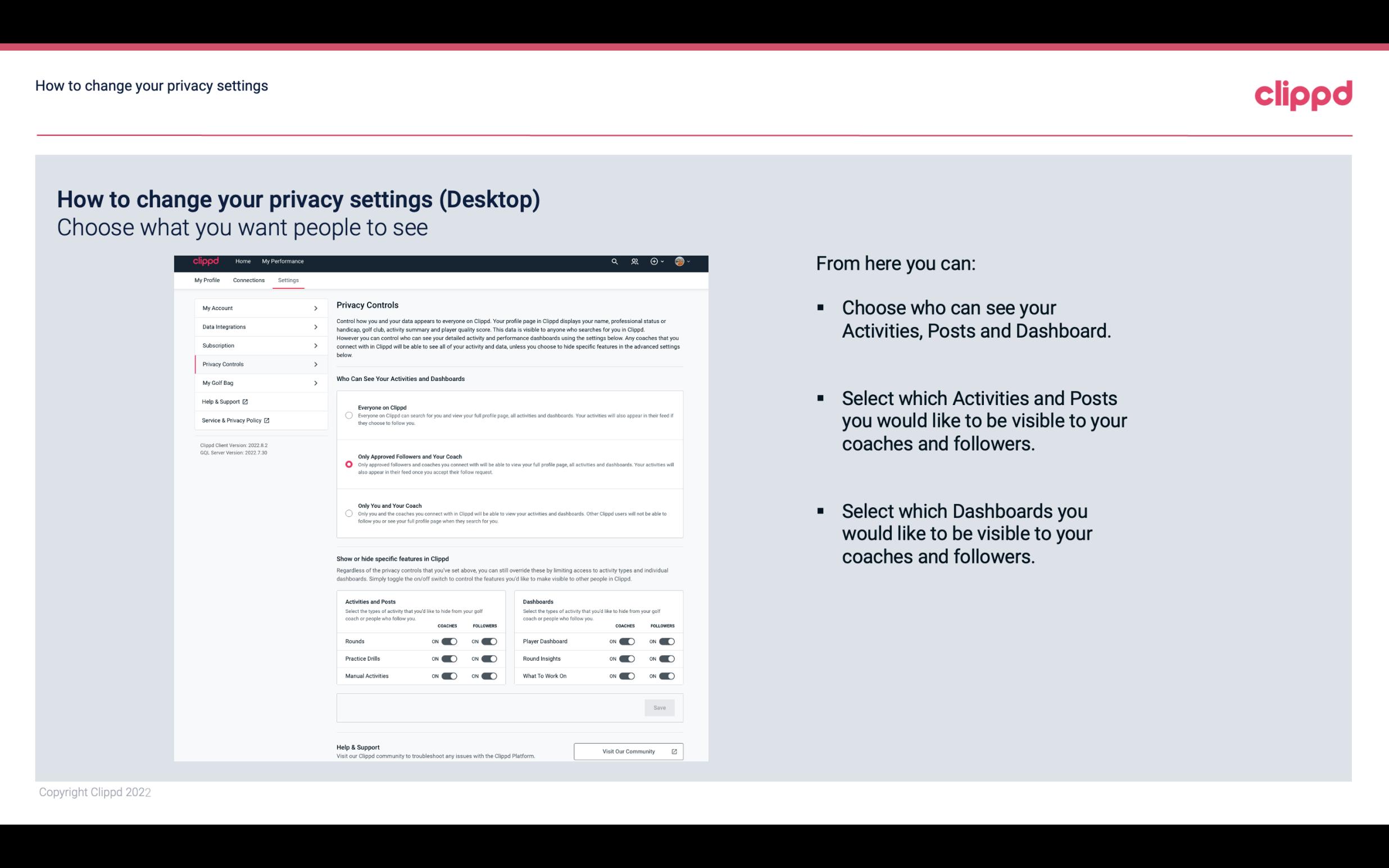Toggle Player Dashboard visibility for Followers

point(667,640)
